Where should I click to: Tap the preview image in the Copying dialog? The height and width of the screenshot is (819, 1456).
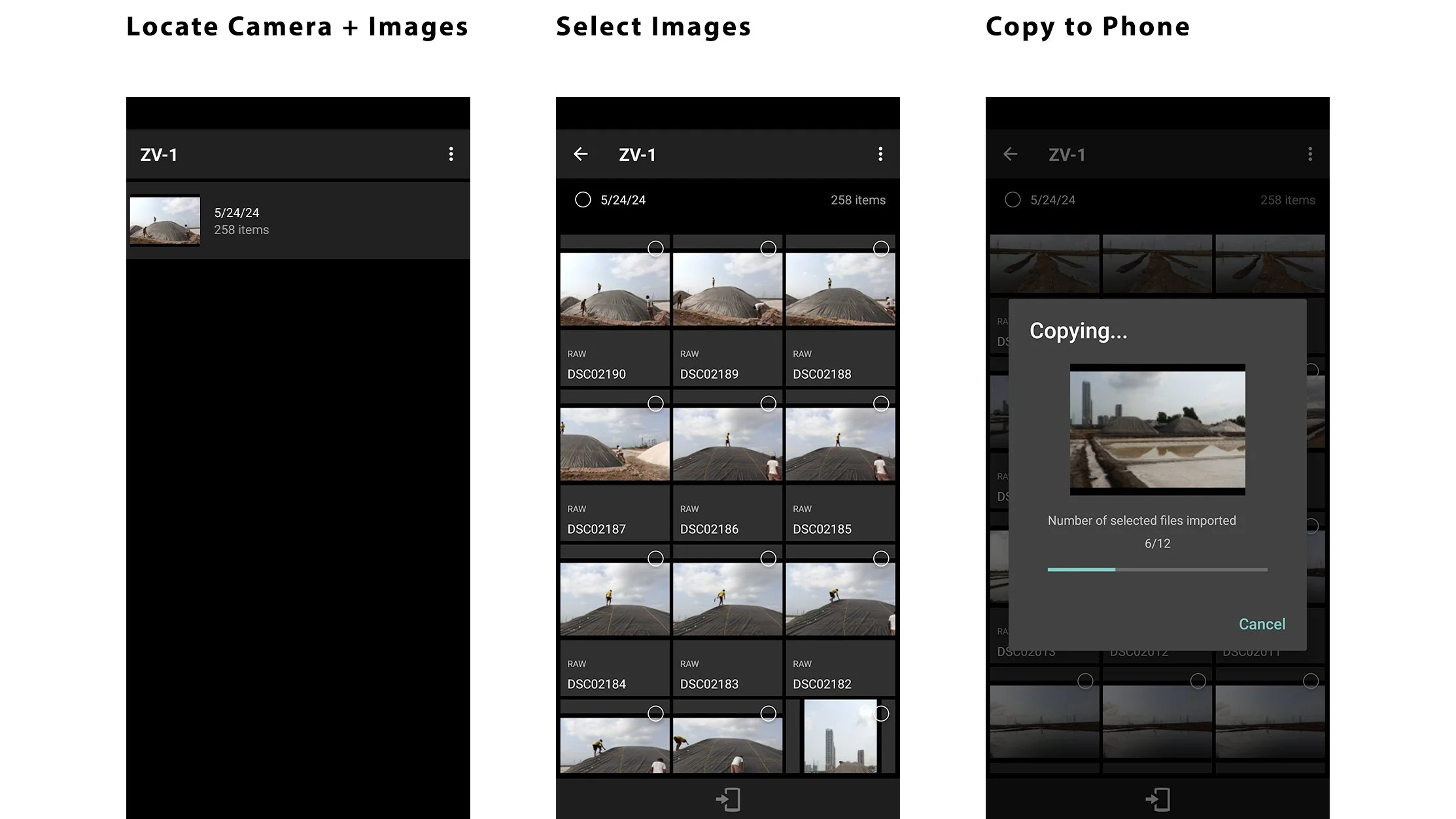pyautogui.click(x=1157, y=430)
